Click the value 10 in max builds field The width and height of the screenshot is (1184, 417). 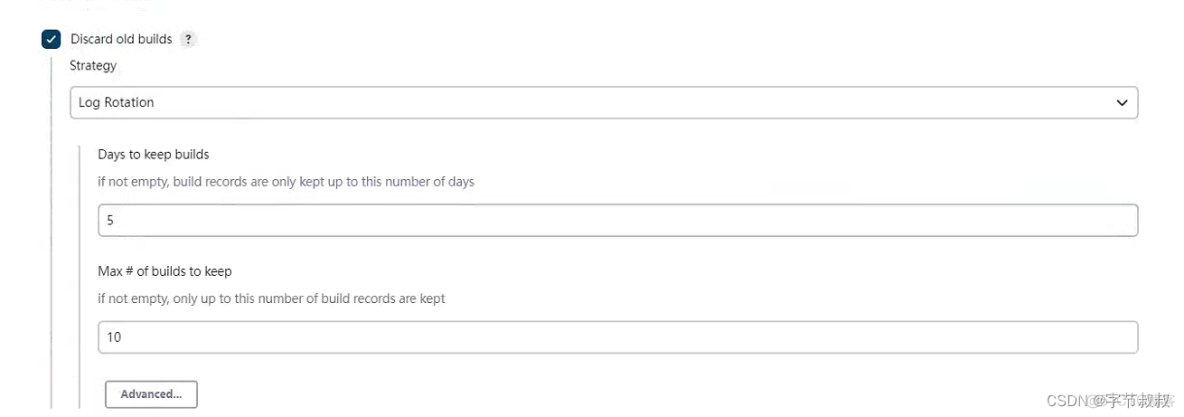[x=114, y=337]
